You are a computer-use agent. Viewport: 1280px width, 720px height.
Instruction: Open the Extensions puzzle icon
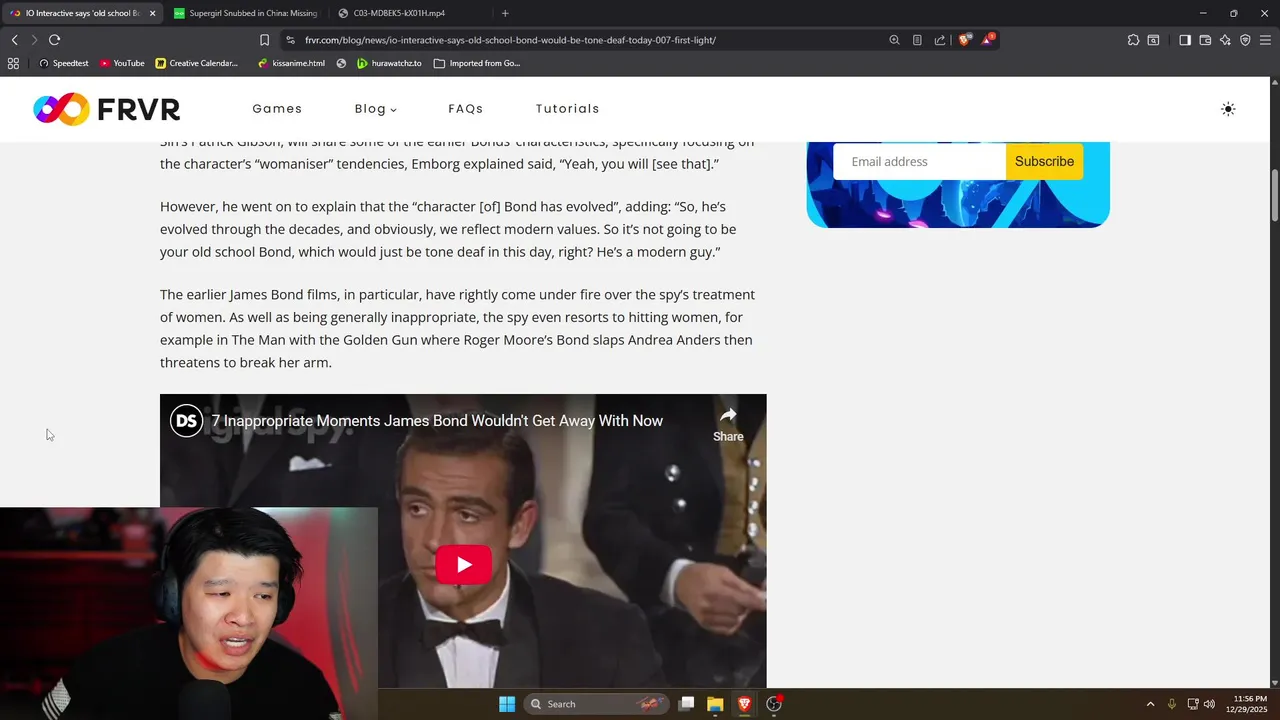click(1133, 40)
